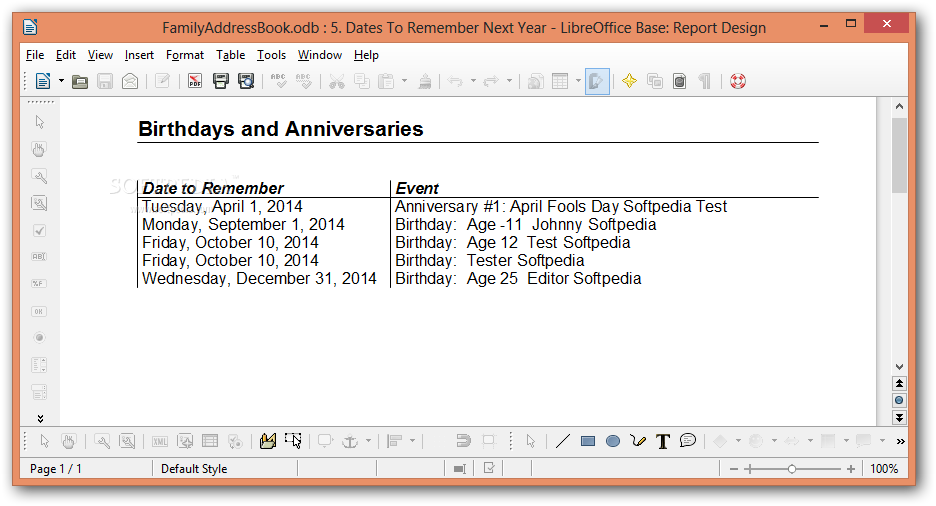This screenshot has height=506, width=936.
Task: Click the Check Box control in sidebar
Action: coord(39,230)
